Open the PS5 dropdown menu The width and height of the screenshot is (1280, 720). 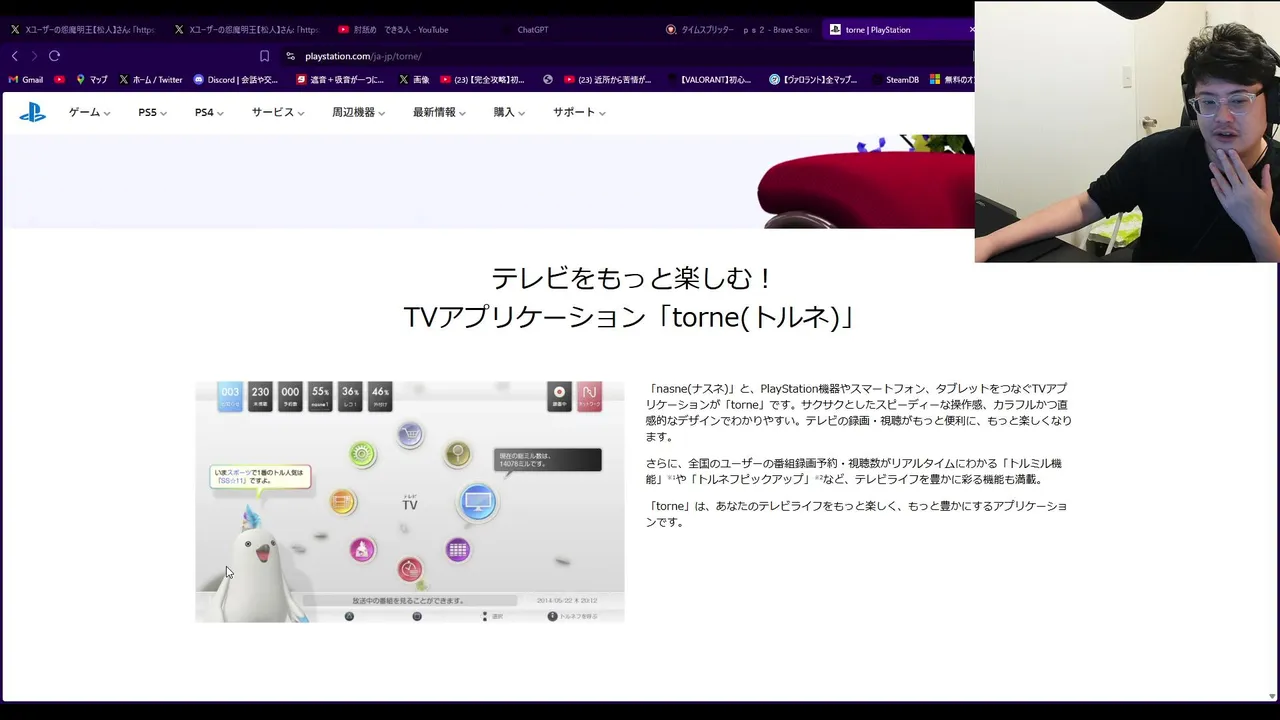click(x=152, y=112)
